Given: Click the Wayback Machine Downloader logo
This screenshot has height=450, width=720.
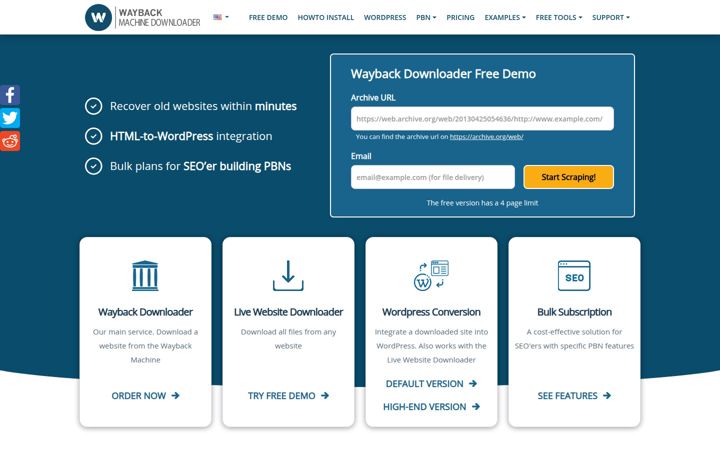Looking at the screenshot, I should (143, 17).
